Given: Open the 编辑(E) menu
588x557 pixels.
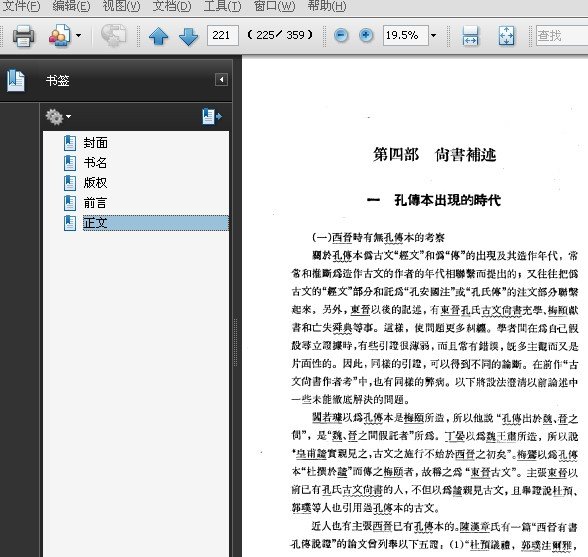Looking at the screenshot, I should coord(71,6).
